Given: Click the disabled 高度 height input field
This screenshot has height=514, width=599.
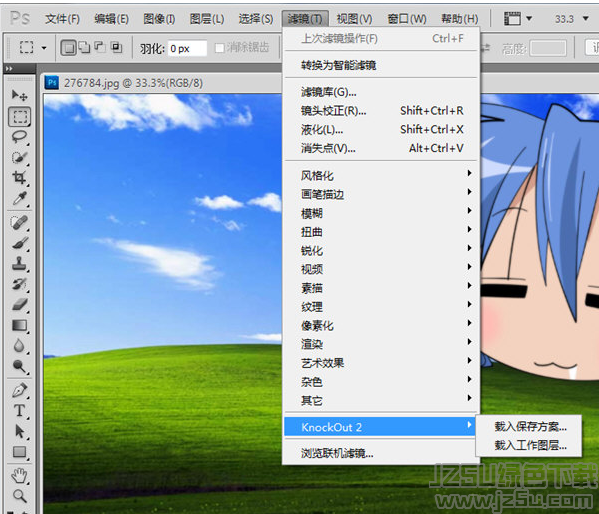Looking at the screenshot, I should tap(548, 49).
